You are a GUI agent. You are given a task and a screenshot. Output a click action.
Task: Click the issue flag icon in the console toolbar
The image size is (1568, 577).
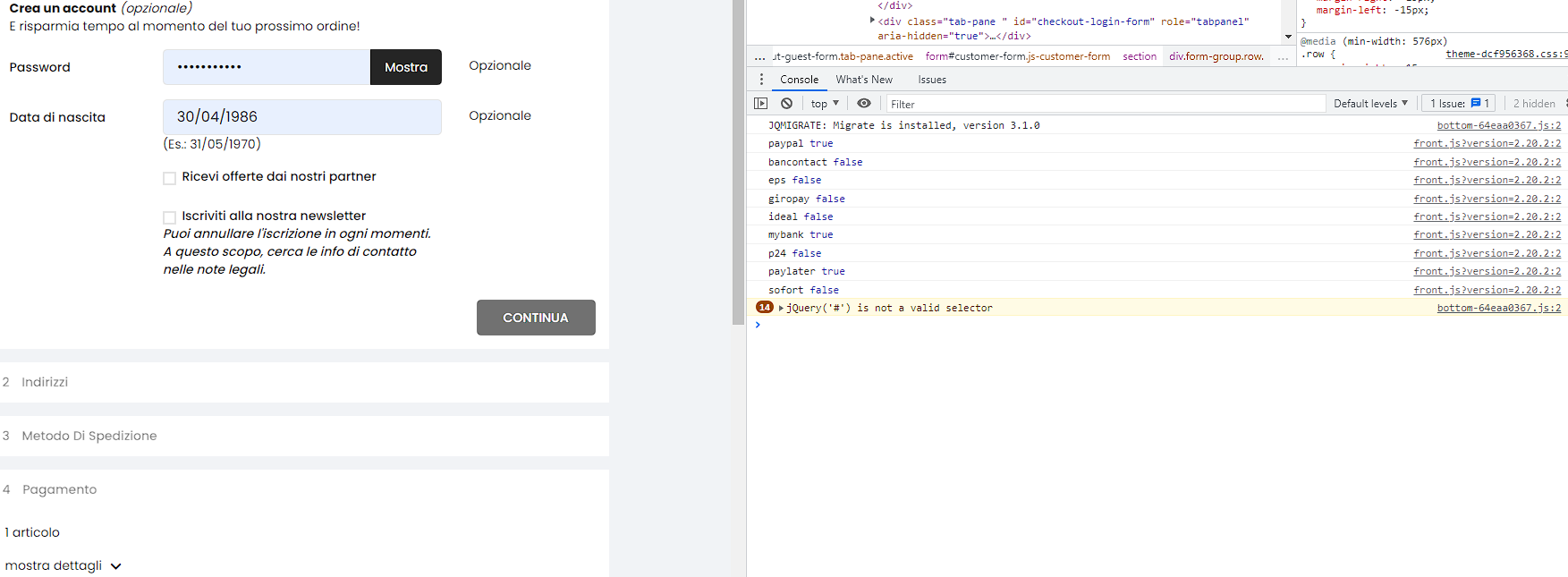(x=1476, y=104)
